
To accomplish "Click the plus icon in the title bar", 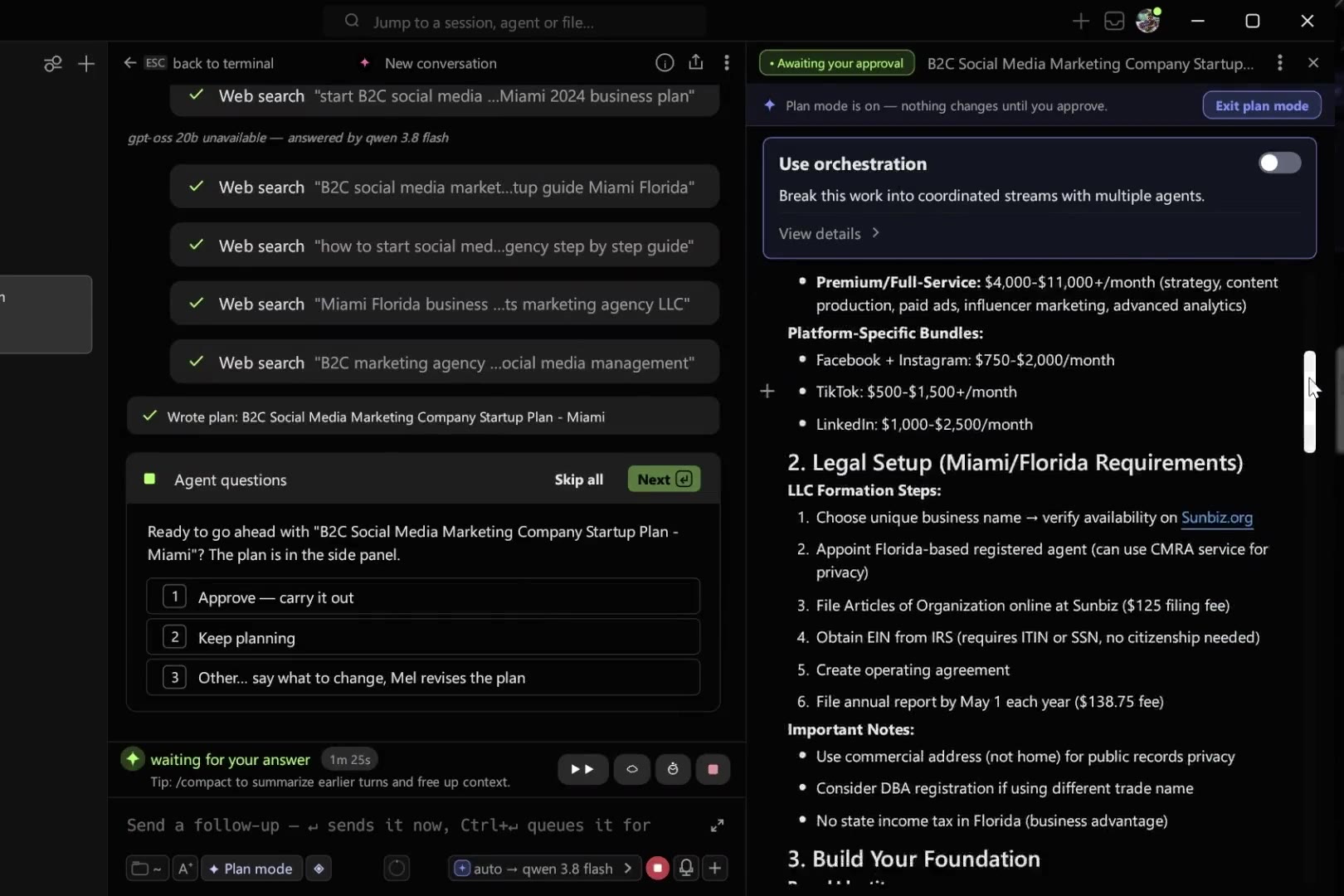I will [x=1080, y=22].
